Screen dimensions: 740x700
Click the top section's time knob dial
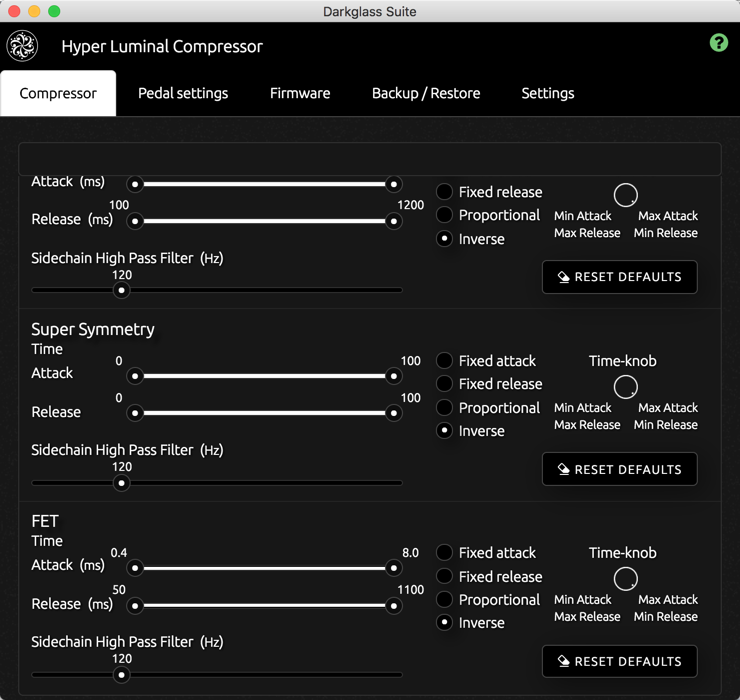tap(625, 195)
